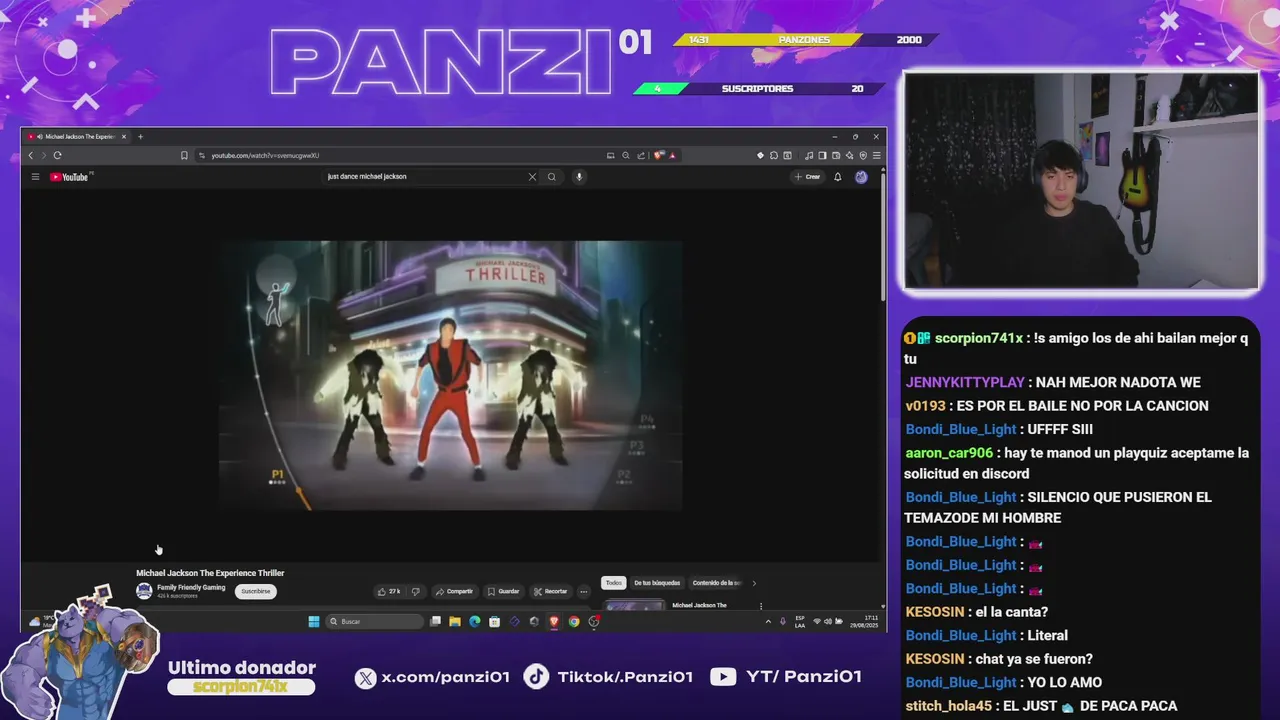Click the Thriller video player area
The width and height of the screenshot is (1280, 720).
450,375
